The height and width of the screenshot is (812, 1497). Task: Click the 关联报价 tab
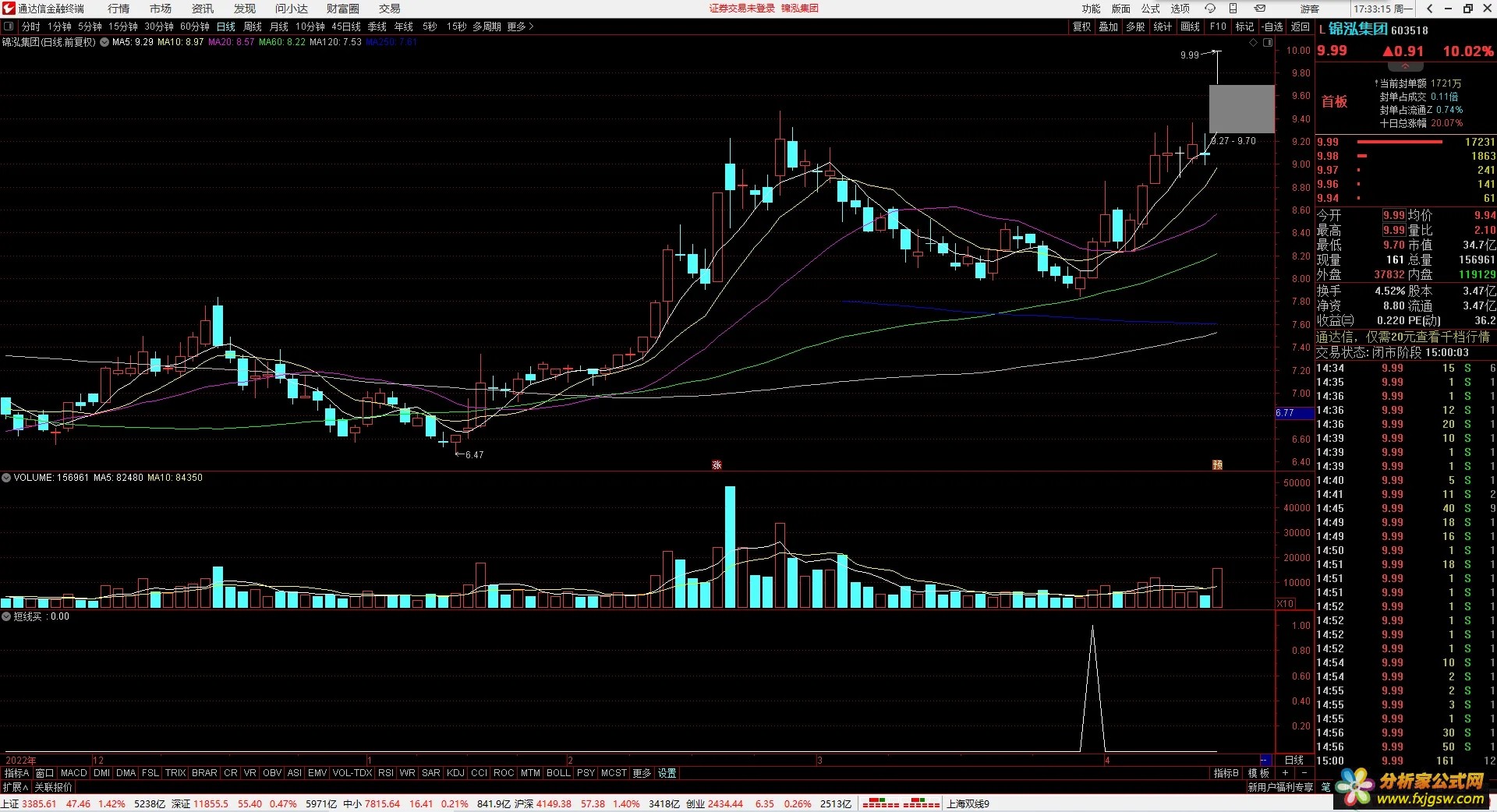pos(53,787)
